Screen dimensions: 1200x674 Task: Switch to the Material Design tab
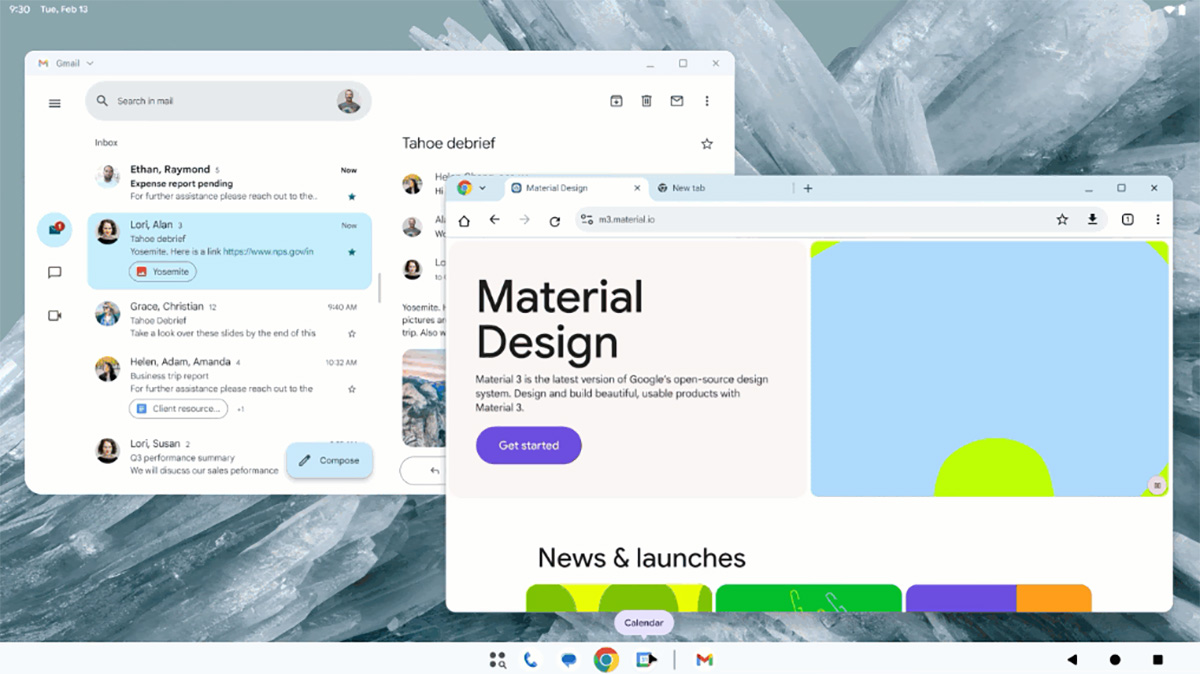(575, 188)
